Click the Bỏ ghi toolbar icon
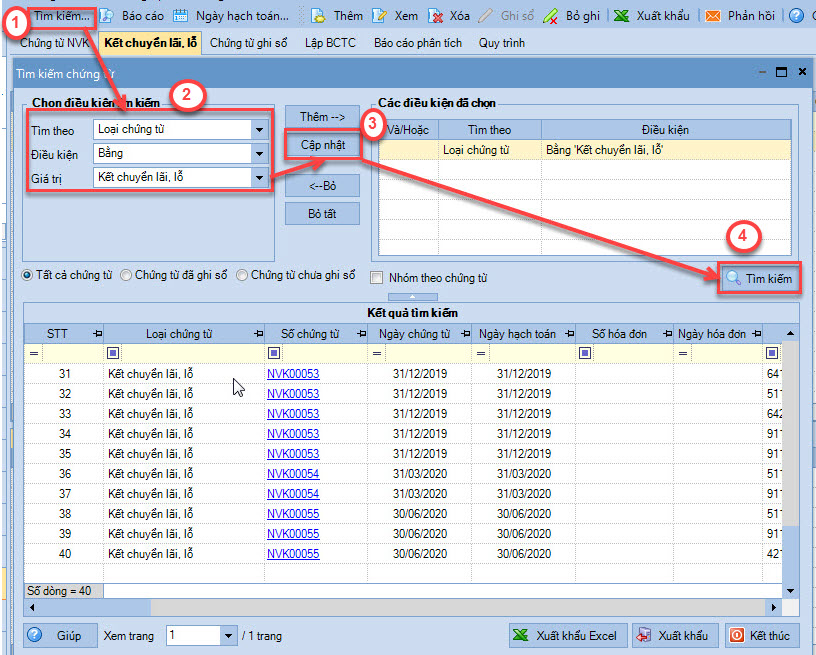816x655 pixels. tap(551, 16)
